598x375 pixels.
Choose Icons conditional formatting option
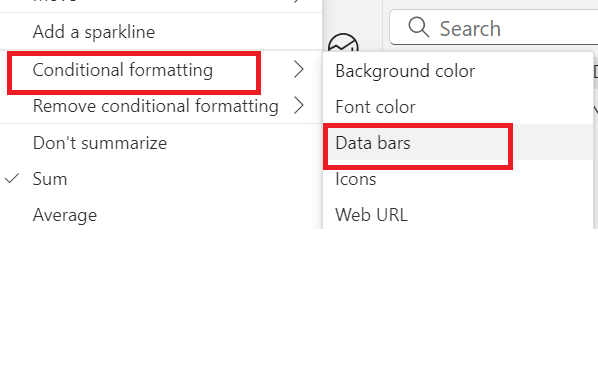[355, 179]
